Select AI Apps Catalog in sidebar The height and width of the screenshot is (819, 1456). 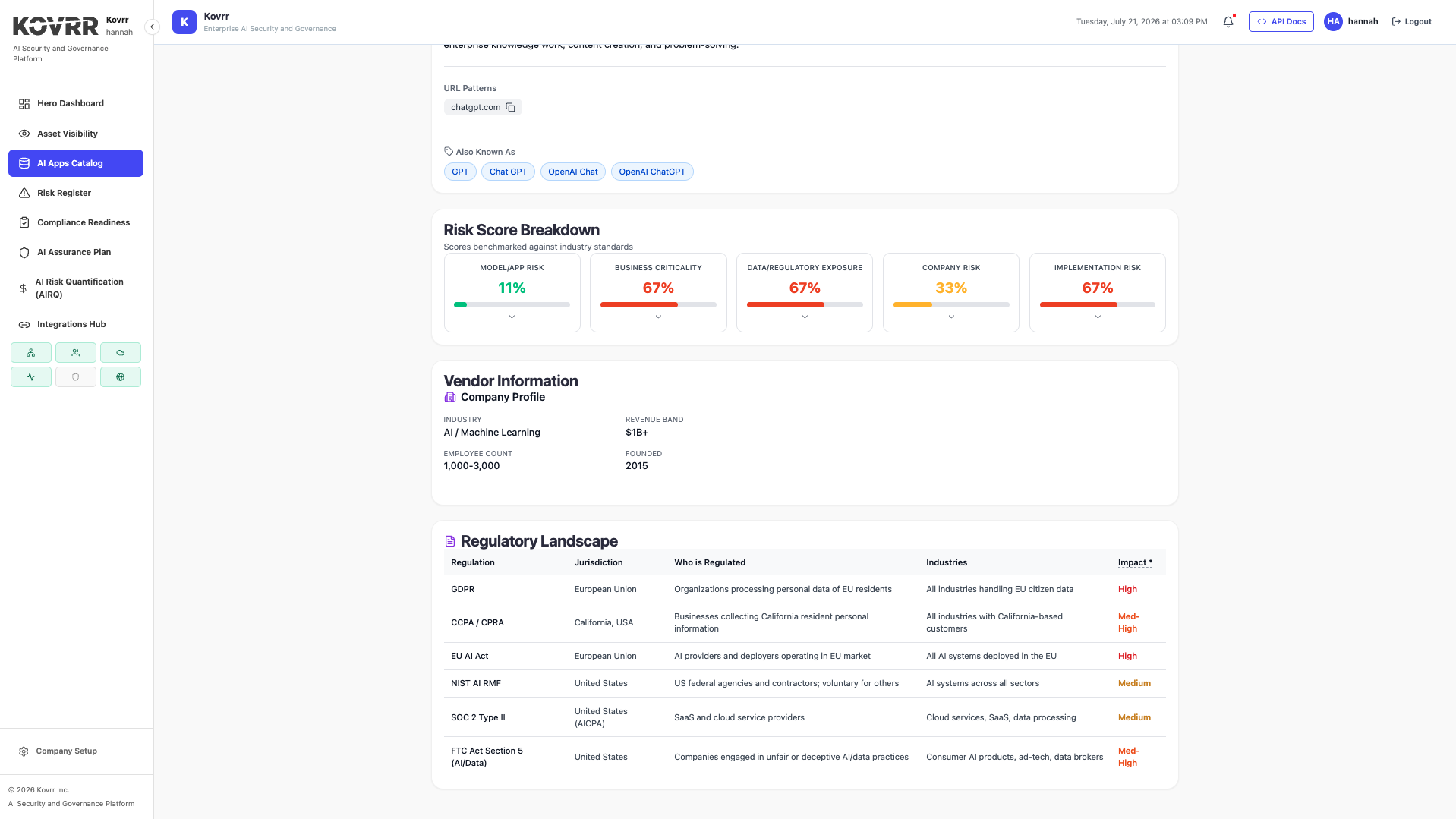pos(76,163)
